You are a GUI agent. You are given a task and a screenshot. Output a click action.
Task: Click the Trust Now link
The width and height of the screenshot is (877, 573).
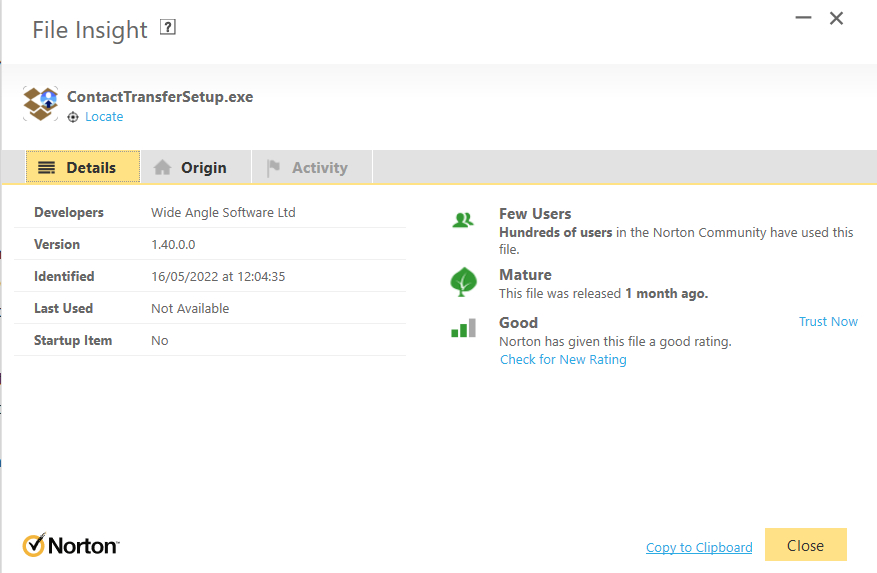click(828, 322)
